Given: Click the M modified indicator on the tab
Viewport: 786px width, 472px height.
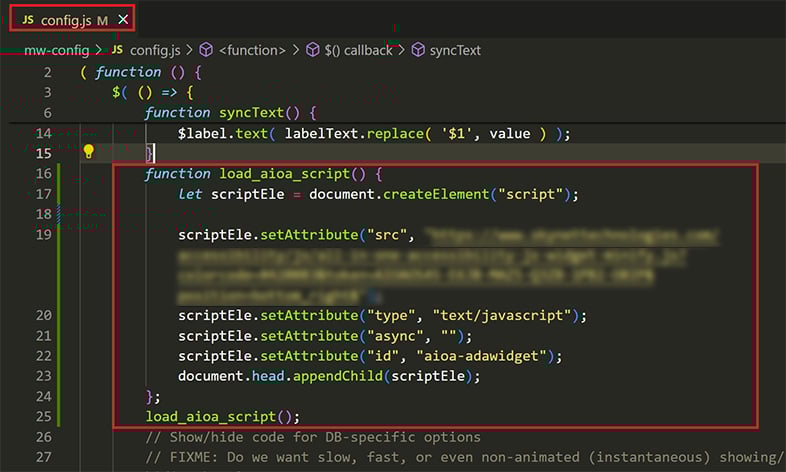Looking at the screenshot, I should (102, 19).
